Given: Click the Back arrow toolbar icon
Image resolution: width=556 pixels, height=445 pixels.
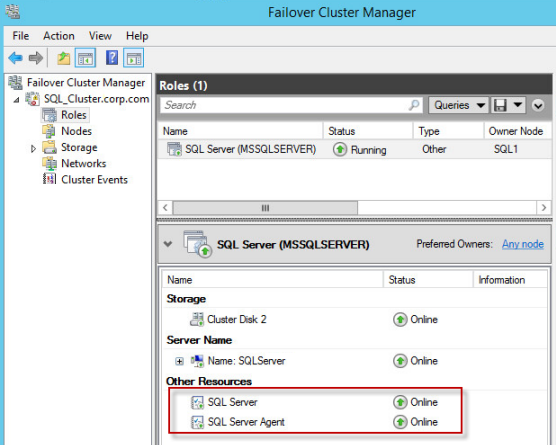Looking at the screenshot, I should pos(16,57).
